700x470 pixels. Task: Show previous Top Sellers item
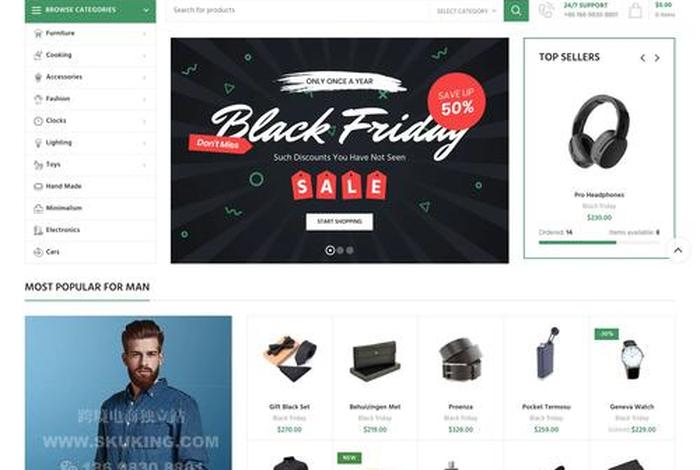click(642, 58)
